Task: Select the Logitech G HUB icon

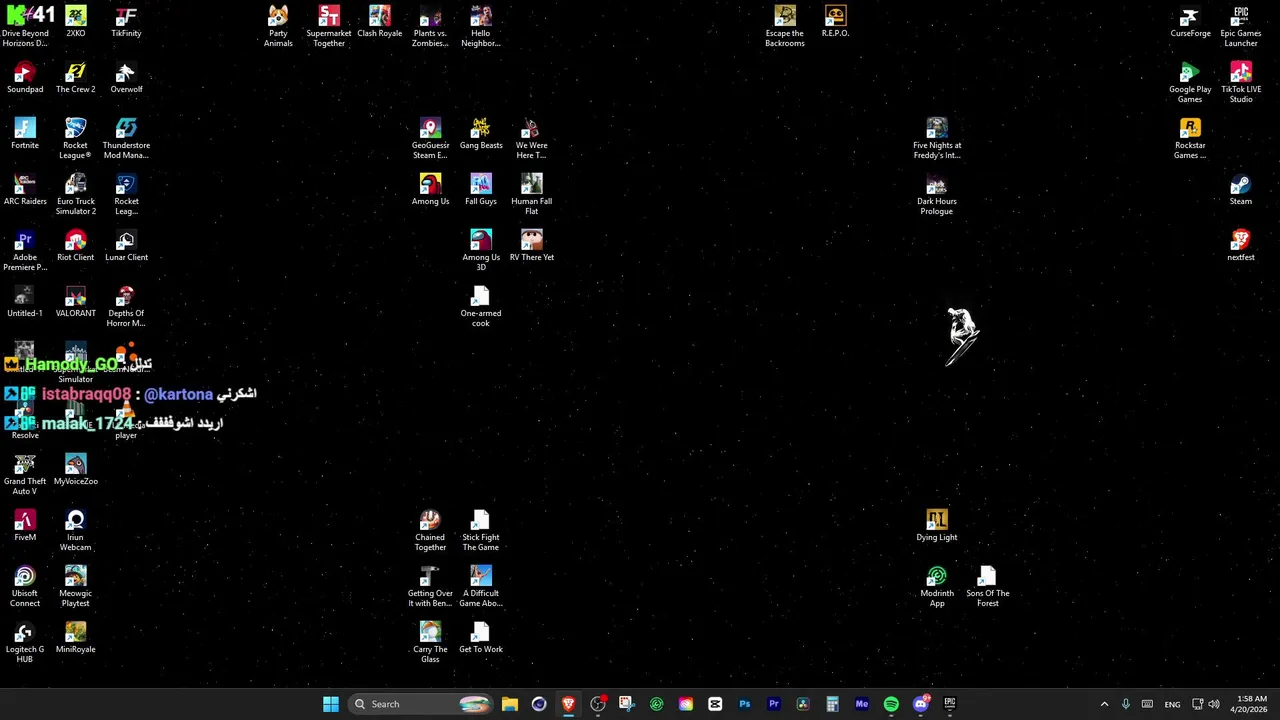Action: [25, 642]
